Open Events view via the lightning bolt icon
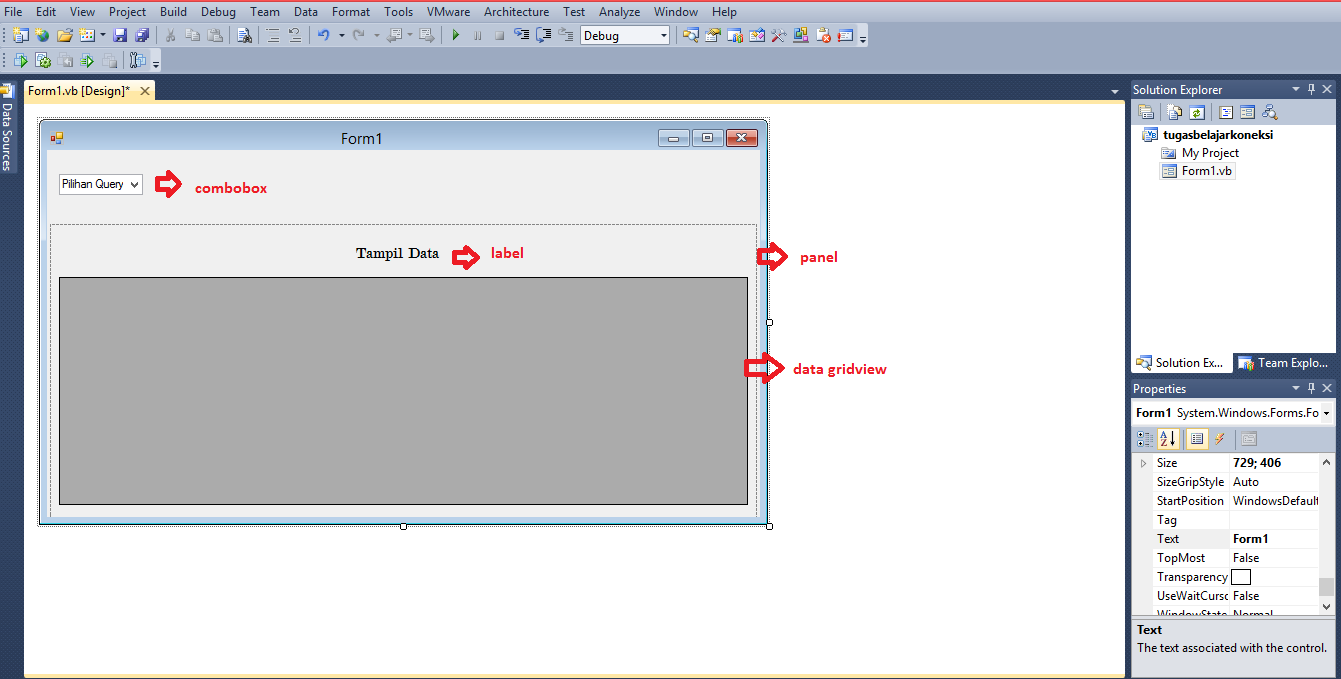The width and height of the screenshot is (1341, 679). click(x=1219, y=438)
